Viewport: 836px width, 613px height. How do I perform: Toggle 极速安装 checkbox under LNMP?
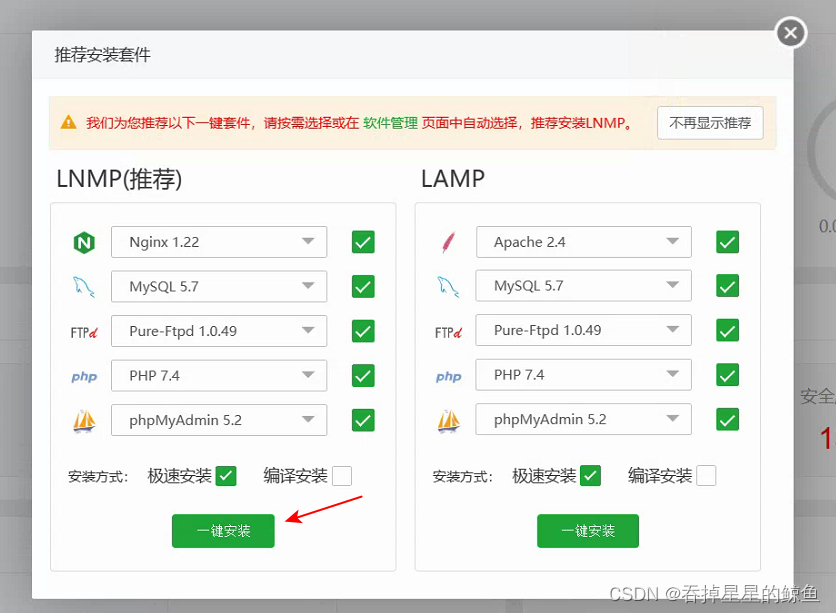pos(226,475)
